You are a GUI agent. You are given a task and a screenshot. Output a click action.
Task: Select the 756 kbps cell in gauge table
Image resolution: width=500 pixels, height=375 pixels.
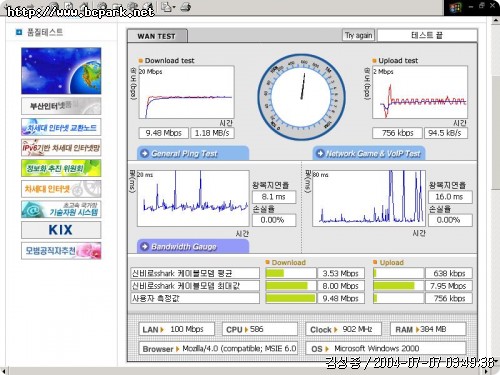(x=449, y=298)
